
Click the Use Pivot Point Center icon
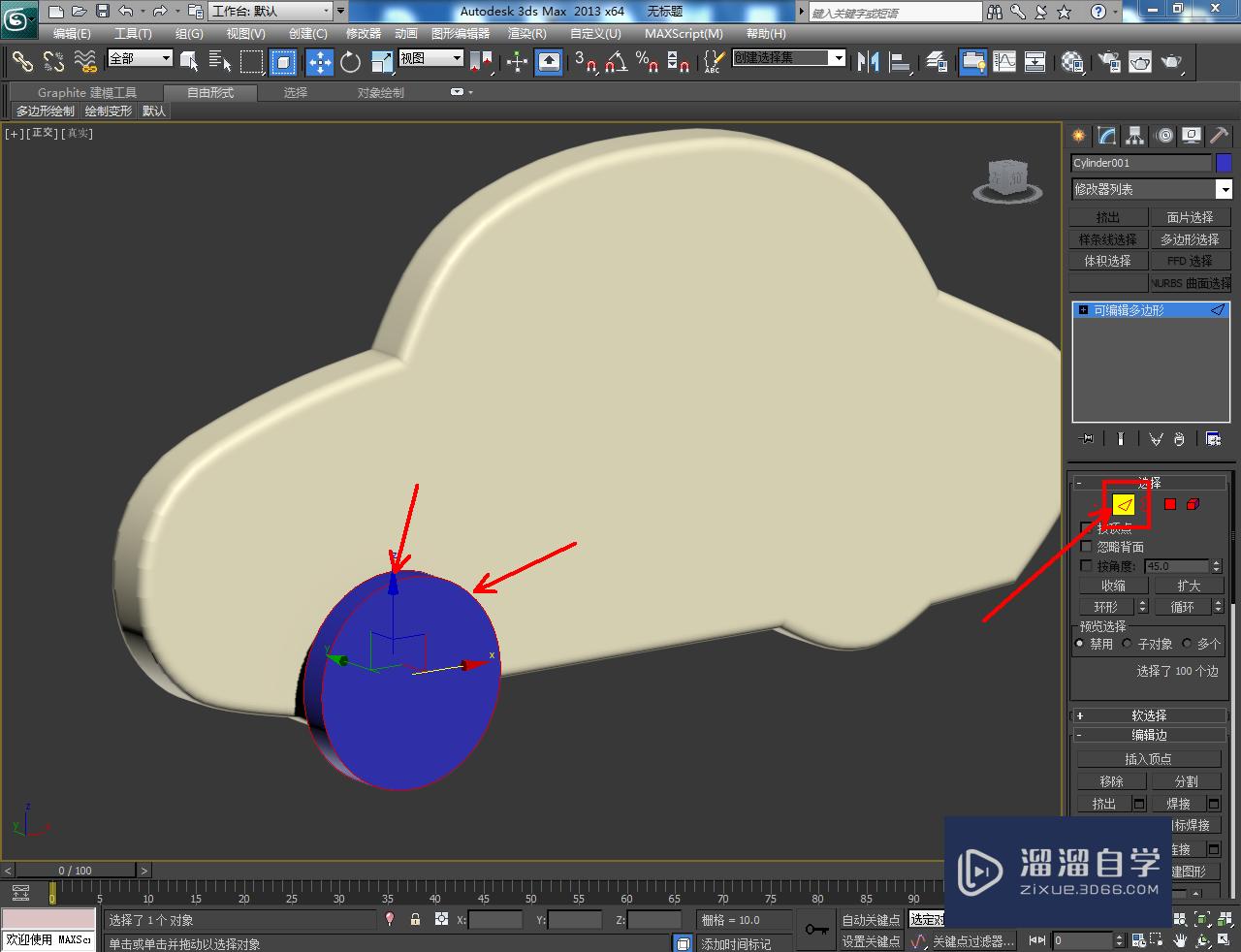(x=481, y=62)
